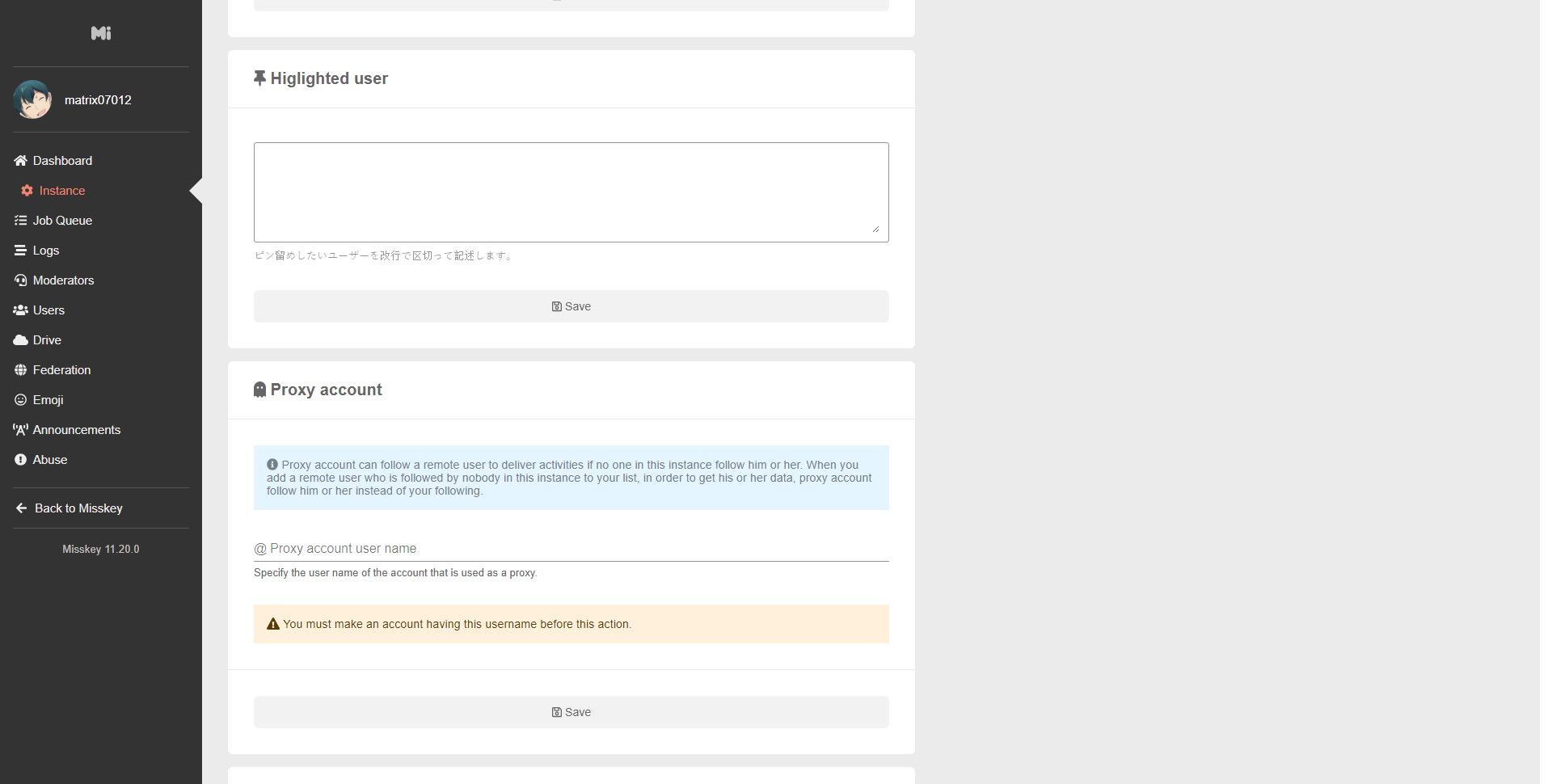Click the Moderators headset icon

point(21,280)
